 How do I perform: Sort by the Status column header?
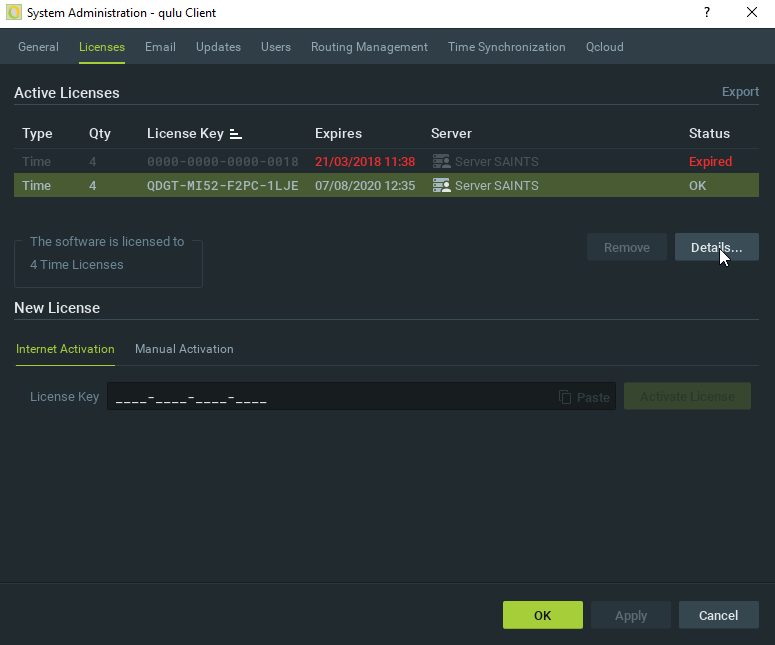[x=709, y=133]
